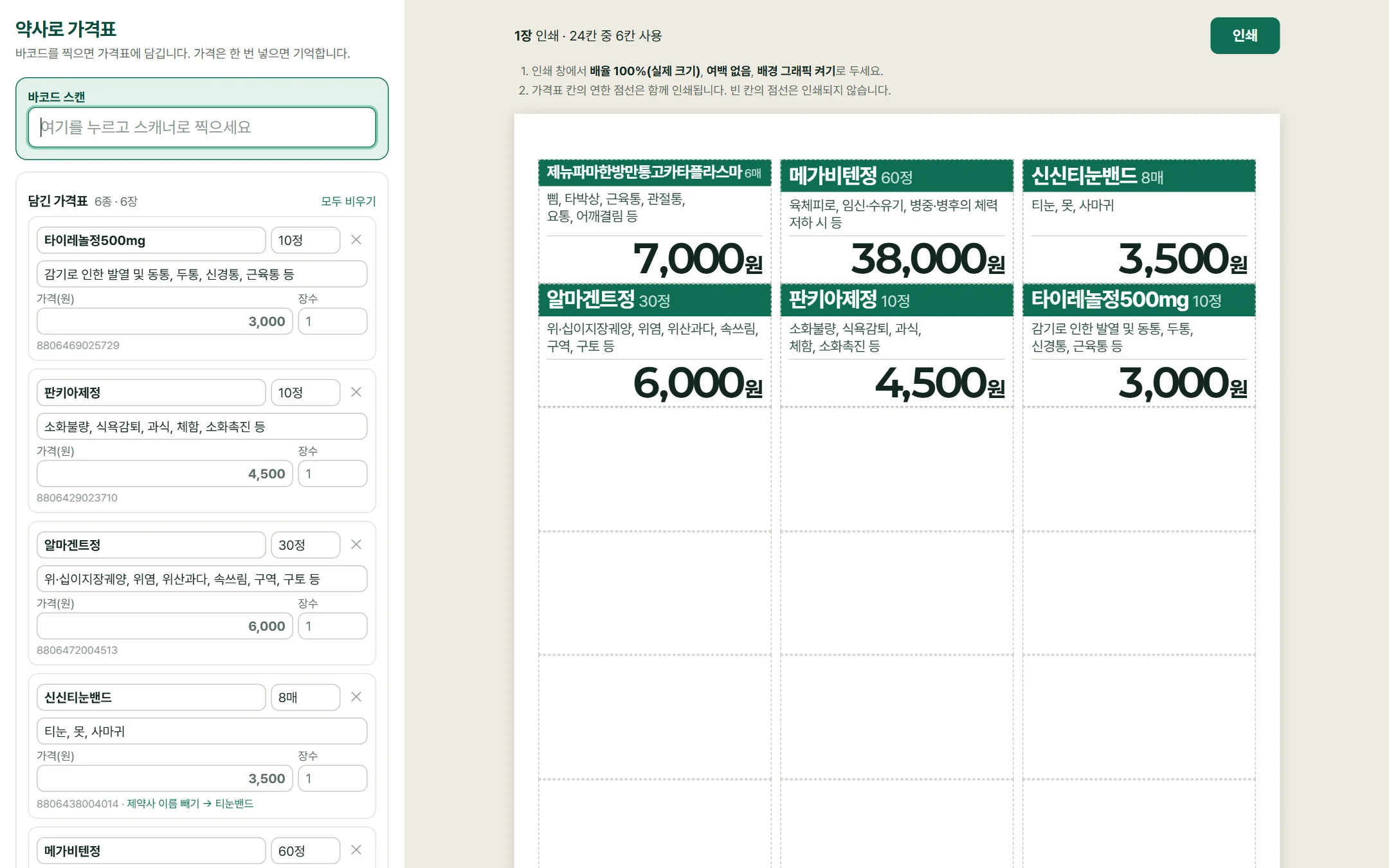Remove the 타이레놀정500mg item with X
This screenshot has width=1389, height=868.
[356, 240]
